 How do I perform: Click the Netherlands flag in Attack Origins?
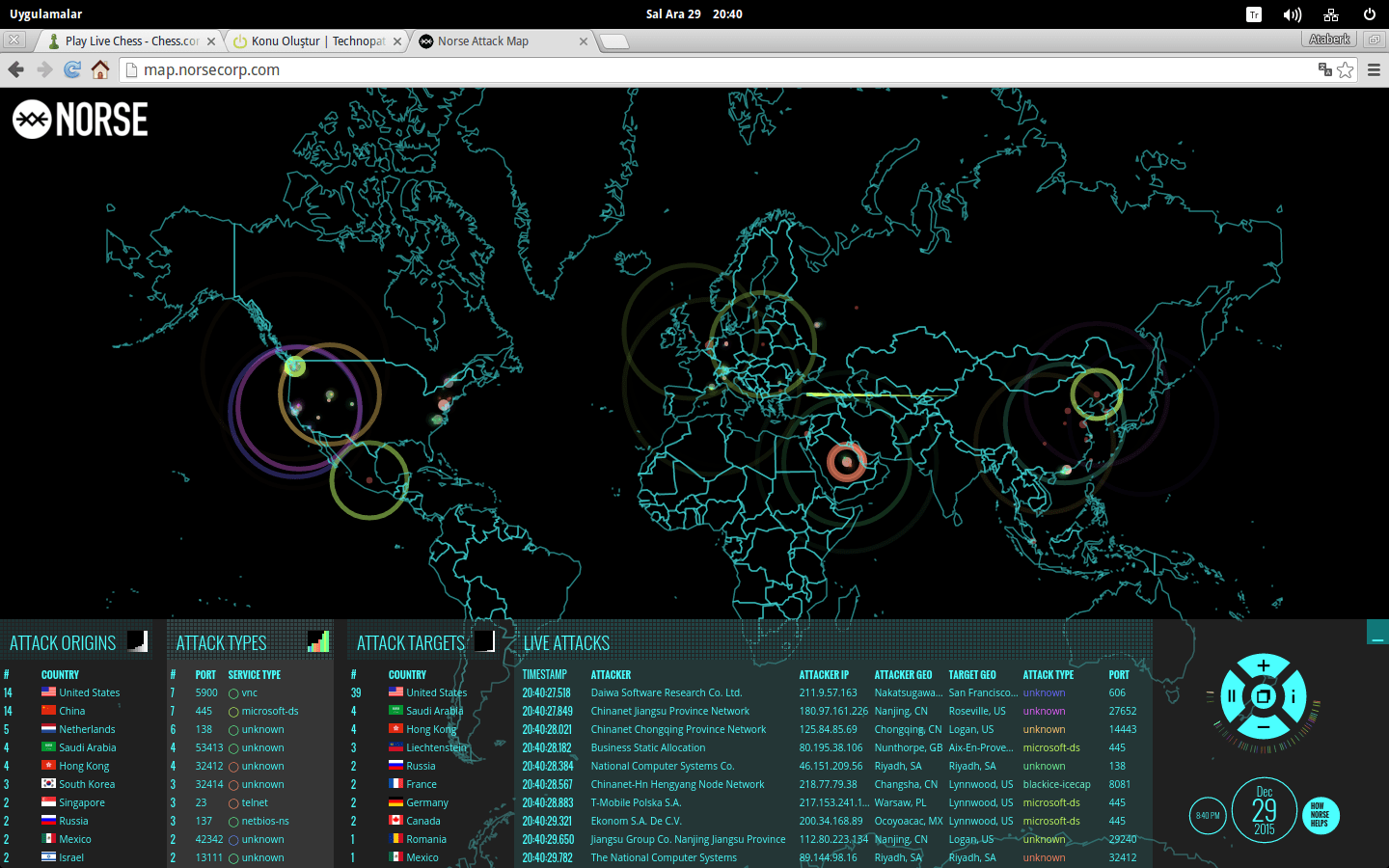(48, 729)
